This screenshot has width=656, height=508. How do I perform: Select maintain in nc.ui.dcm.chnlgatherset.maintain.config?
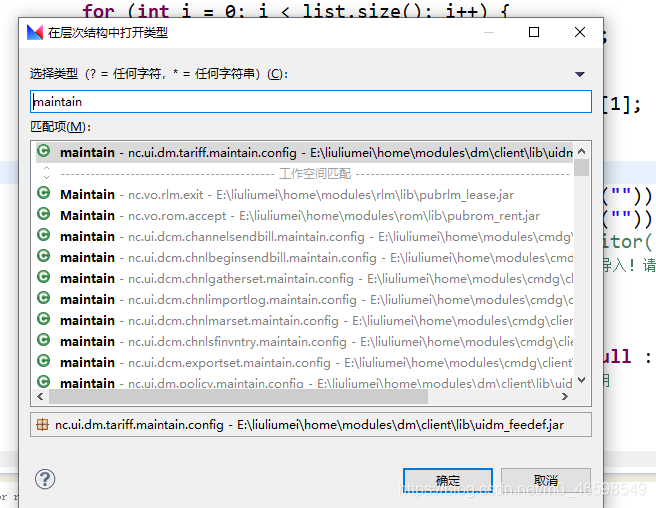[x=304, y=278]
